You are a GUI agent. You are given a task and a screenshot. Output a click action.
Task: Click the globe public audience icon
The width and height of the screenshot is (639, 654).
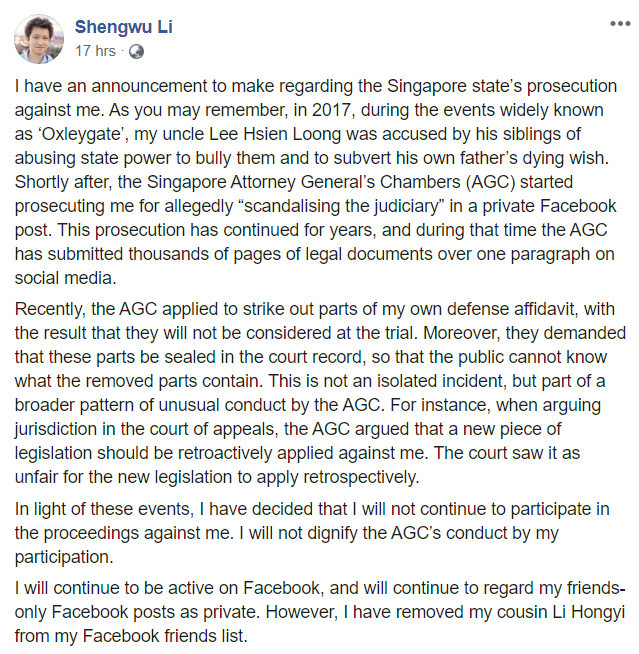[135, 50]
